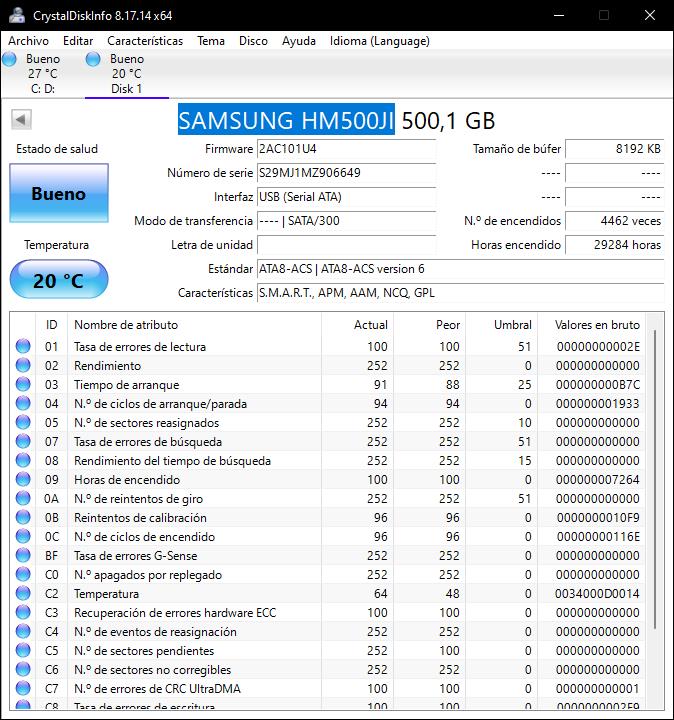
Task: Click status orb of apagados por replegado row
Action: [23, 574]
